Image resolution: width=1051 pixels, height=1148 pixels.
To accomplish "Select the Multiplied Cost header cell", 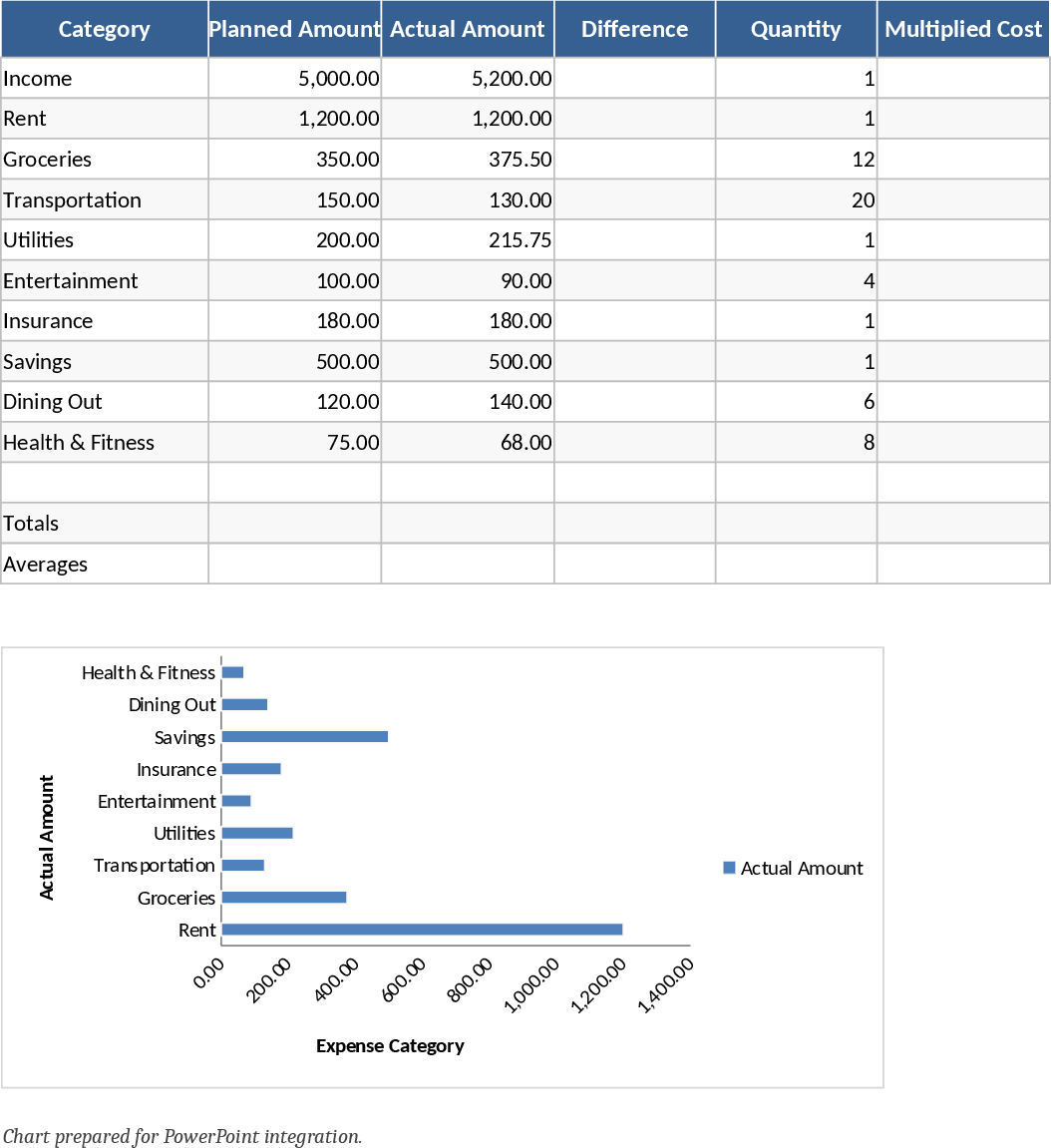I will [x=963, y=29].
